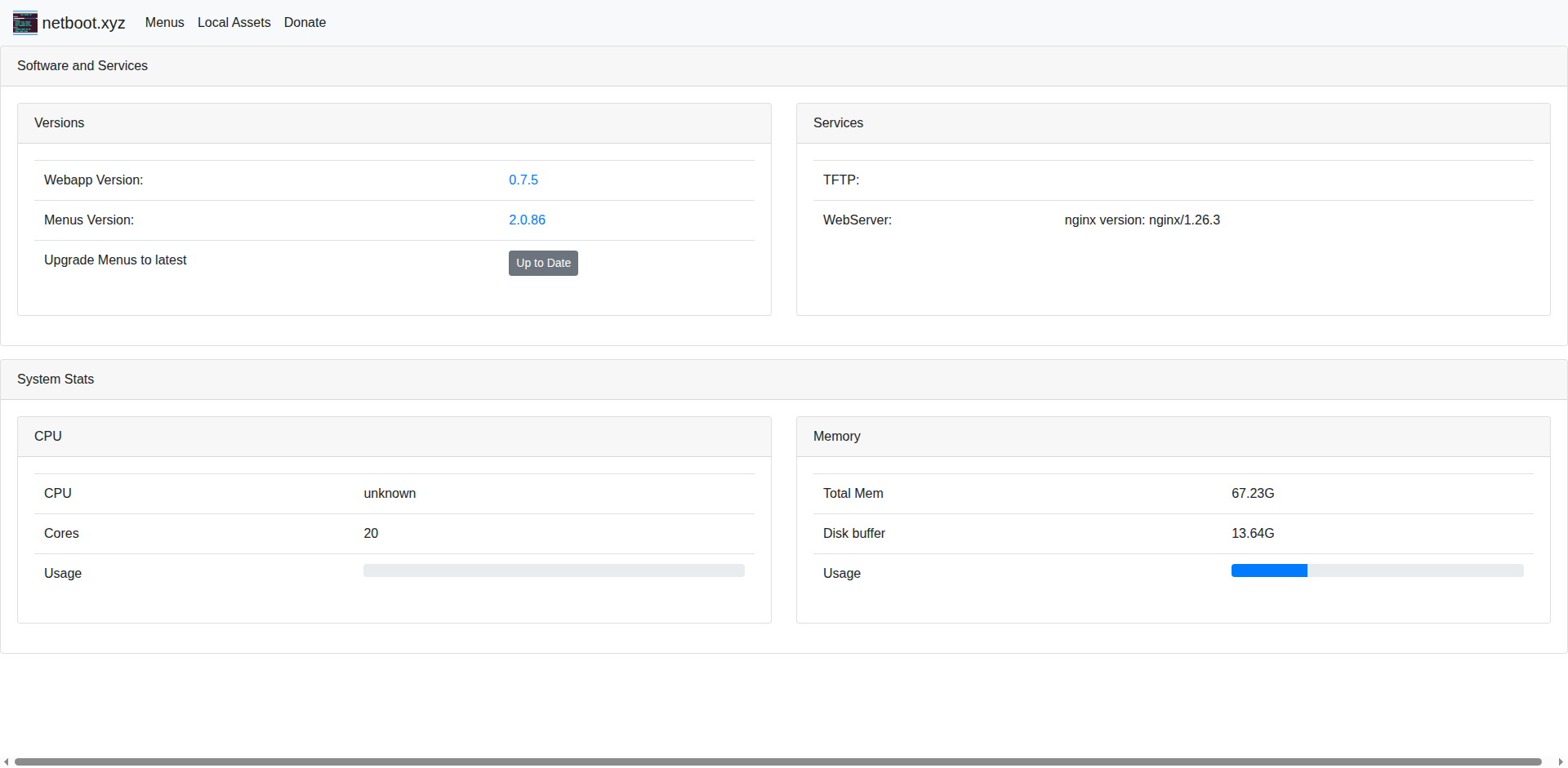Select the Services card title

point(838,123)
